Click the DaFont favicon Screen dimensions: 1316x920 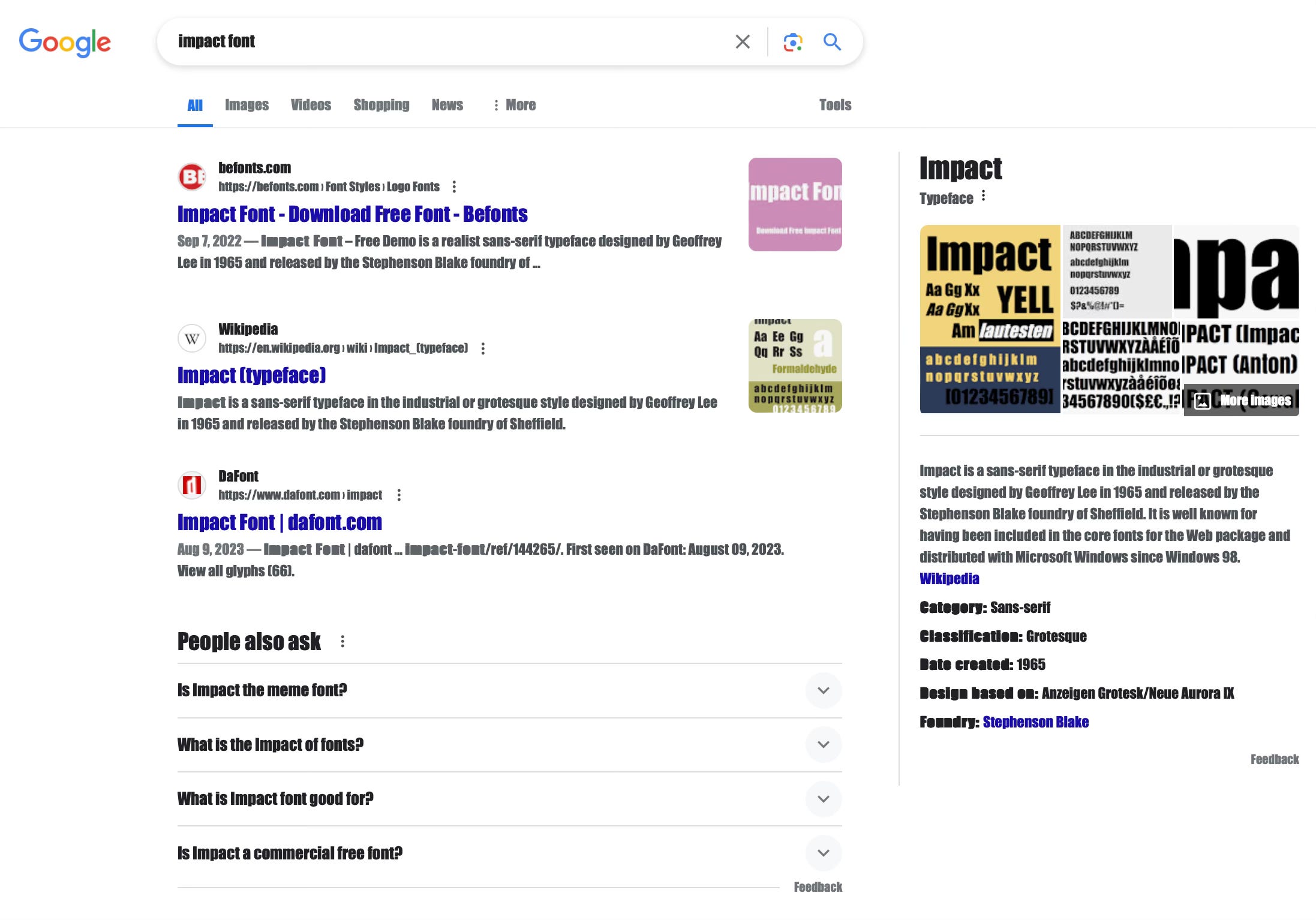tap(192, 485)
